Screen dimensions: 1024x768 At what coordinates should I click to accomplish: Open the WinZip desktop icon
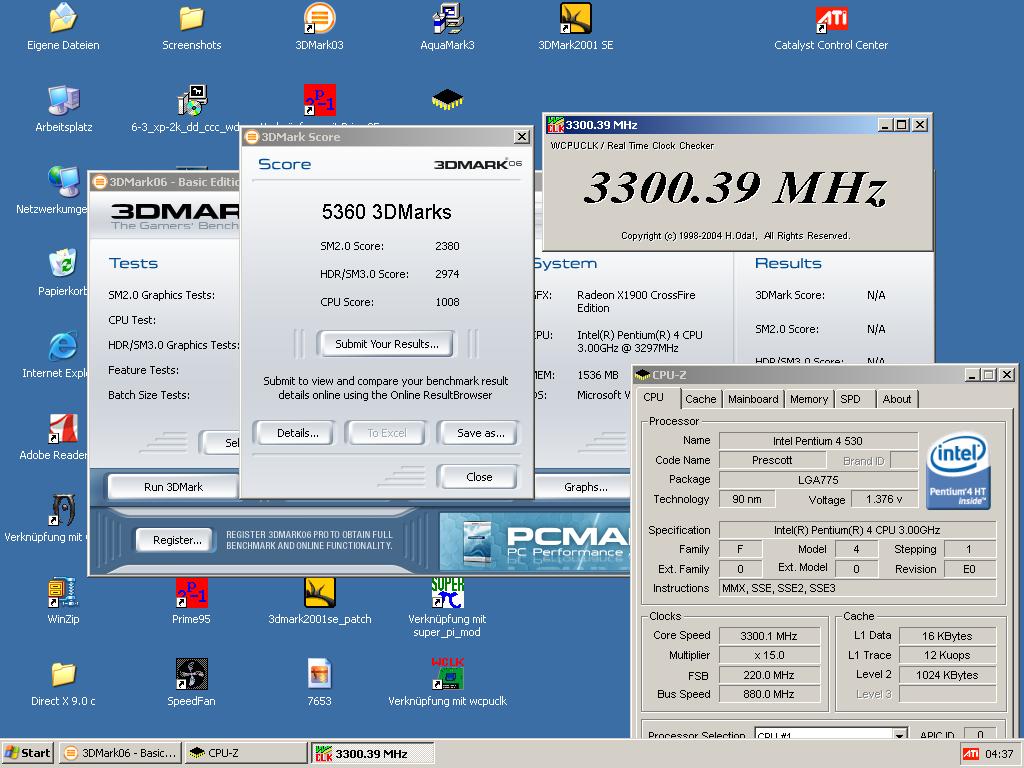(x=63, y=592)
